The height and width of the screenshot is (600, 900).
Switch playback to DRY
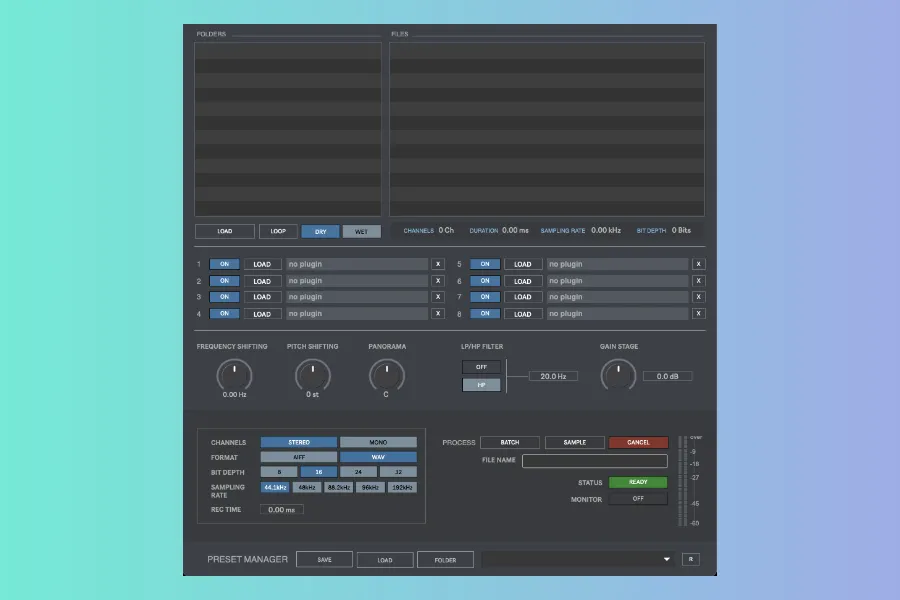click(x=321, y=232)
